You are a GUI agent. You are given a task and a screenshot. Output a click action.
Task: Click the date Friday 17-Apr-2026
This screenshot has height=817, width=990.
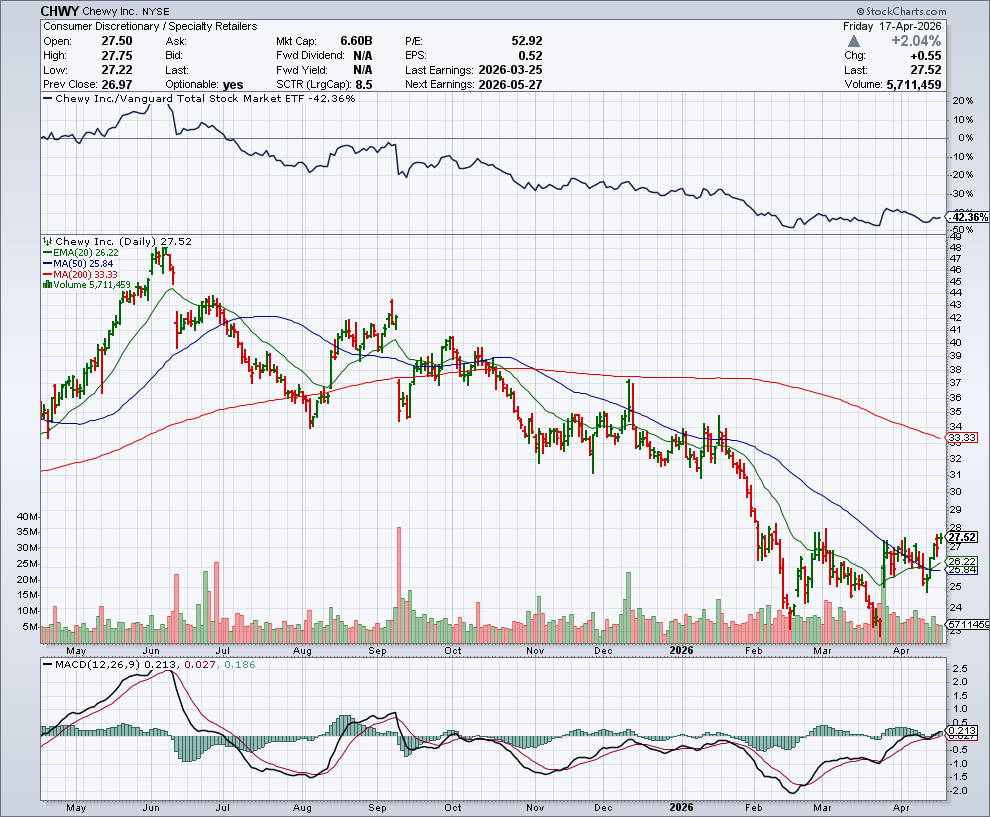click(x=892, y=27)
